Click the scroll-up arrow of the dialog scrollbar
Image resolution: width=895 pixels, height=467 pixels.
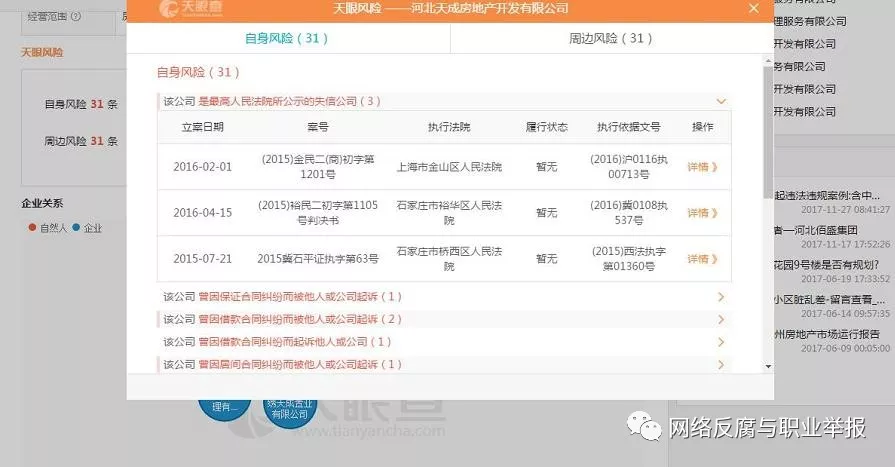pyautogui.click(x=768, y=61)
